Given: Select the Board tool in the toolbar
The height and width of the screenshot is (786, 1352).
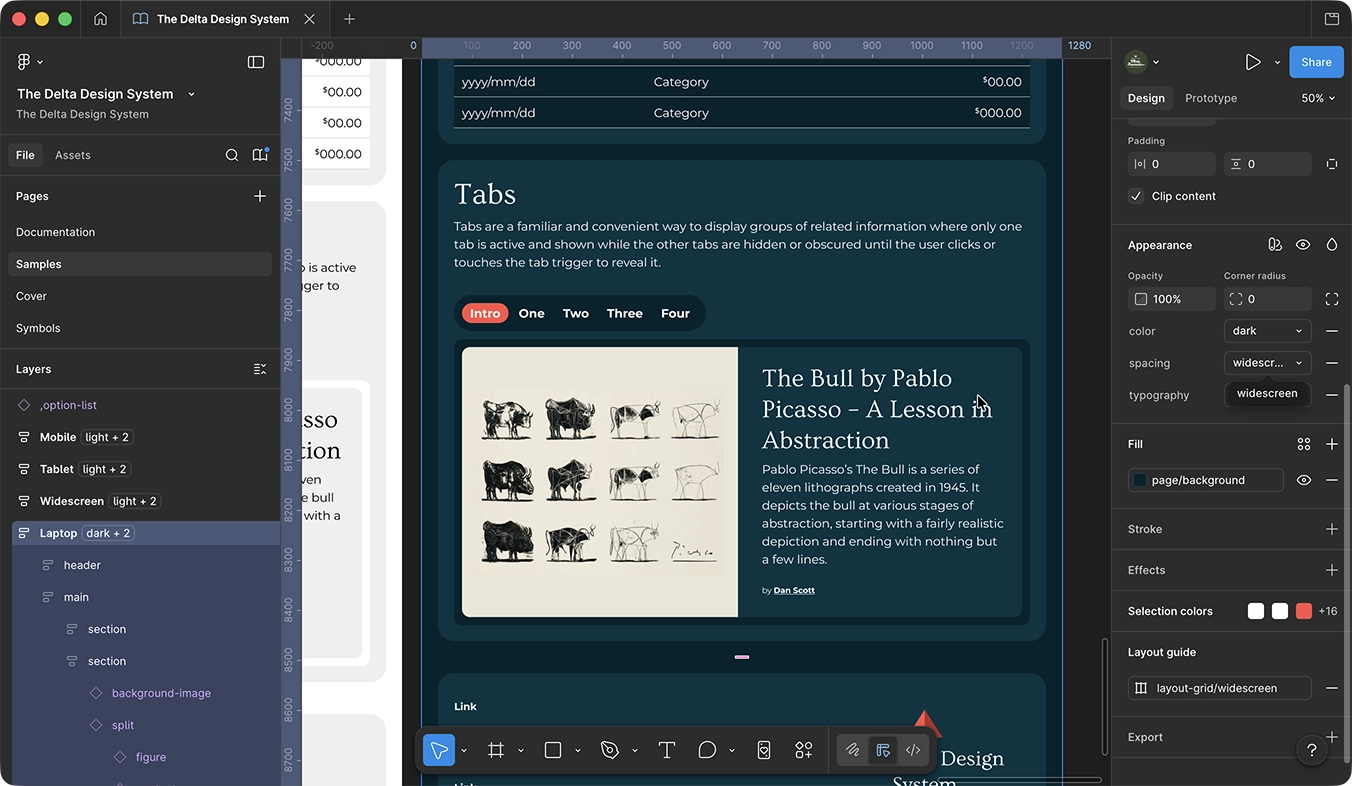Looking at the screenshot, I should 495,749.
